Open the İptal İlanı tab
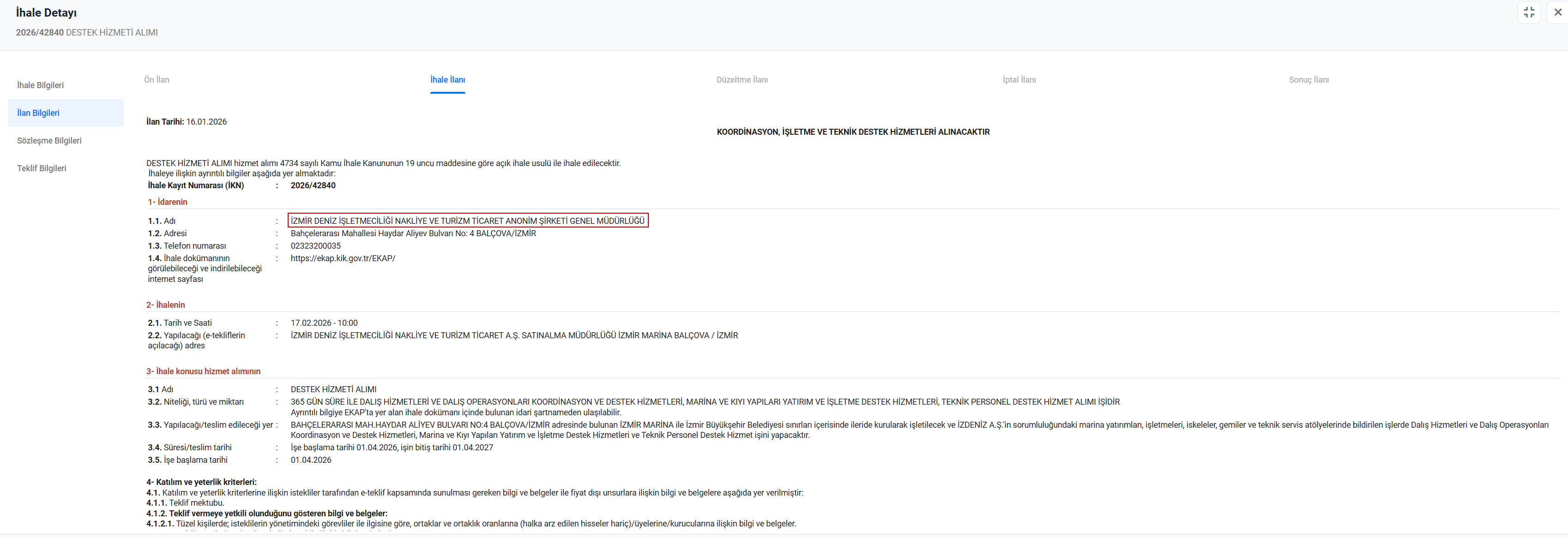The image size is (1568, 538). (x=1019, y=80)
